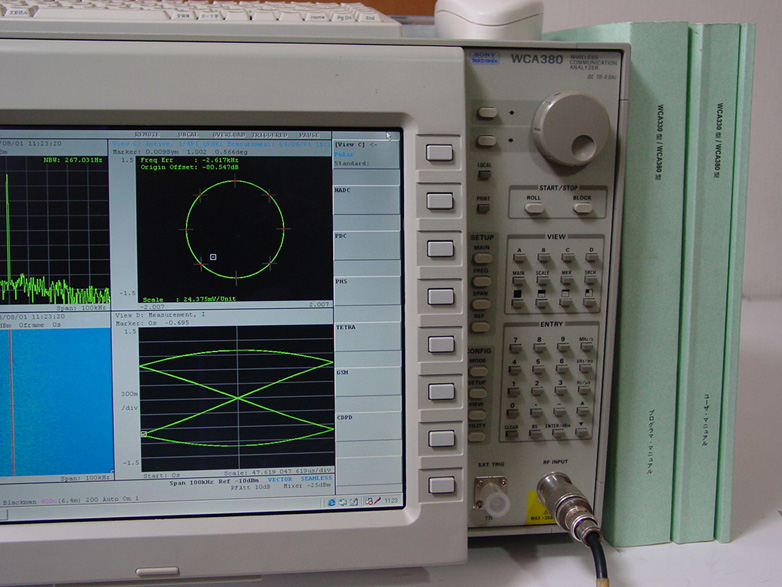Image resolution: width=782 pixels, height=587 pixels.
Task: Push the BLOCK start/stop key
Action: pos(582,208)
